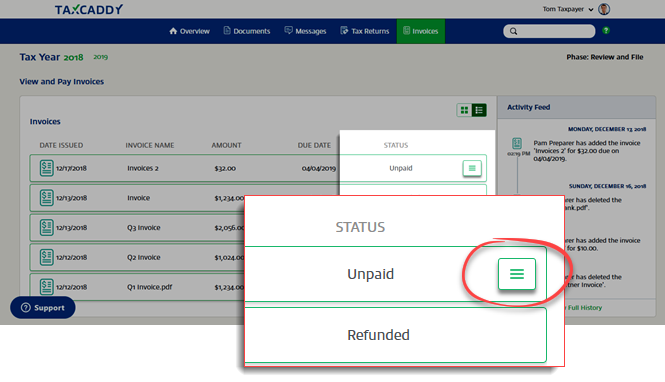
Task: Click the green help question icon
Action: (606, 30)
